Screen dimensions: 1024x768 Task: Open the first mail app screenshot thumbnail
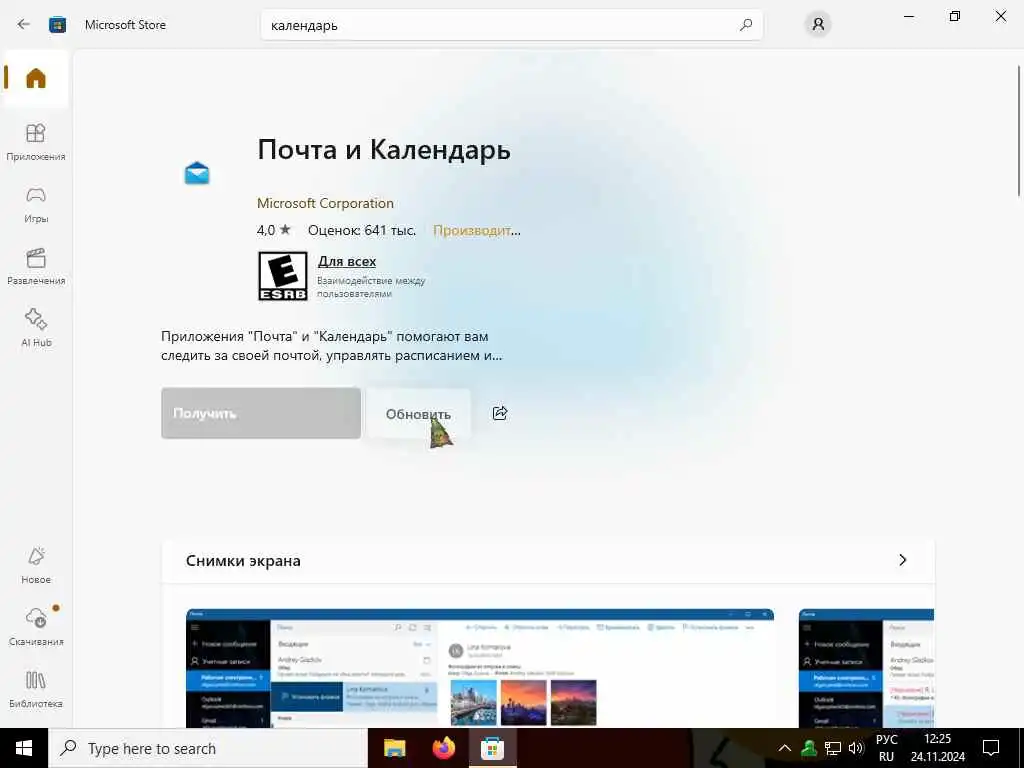(x=480, y=667)
